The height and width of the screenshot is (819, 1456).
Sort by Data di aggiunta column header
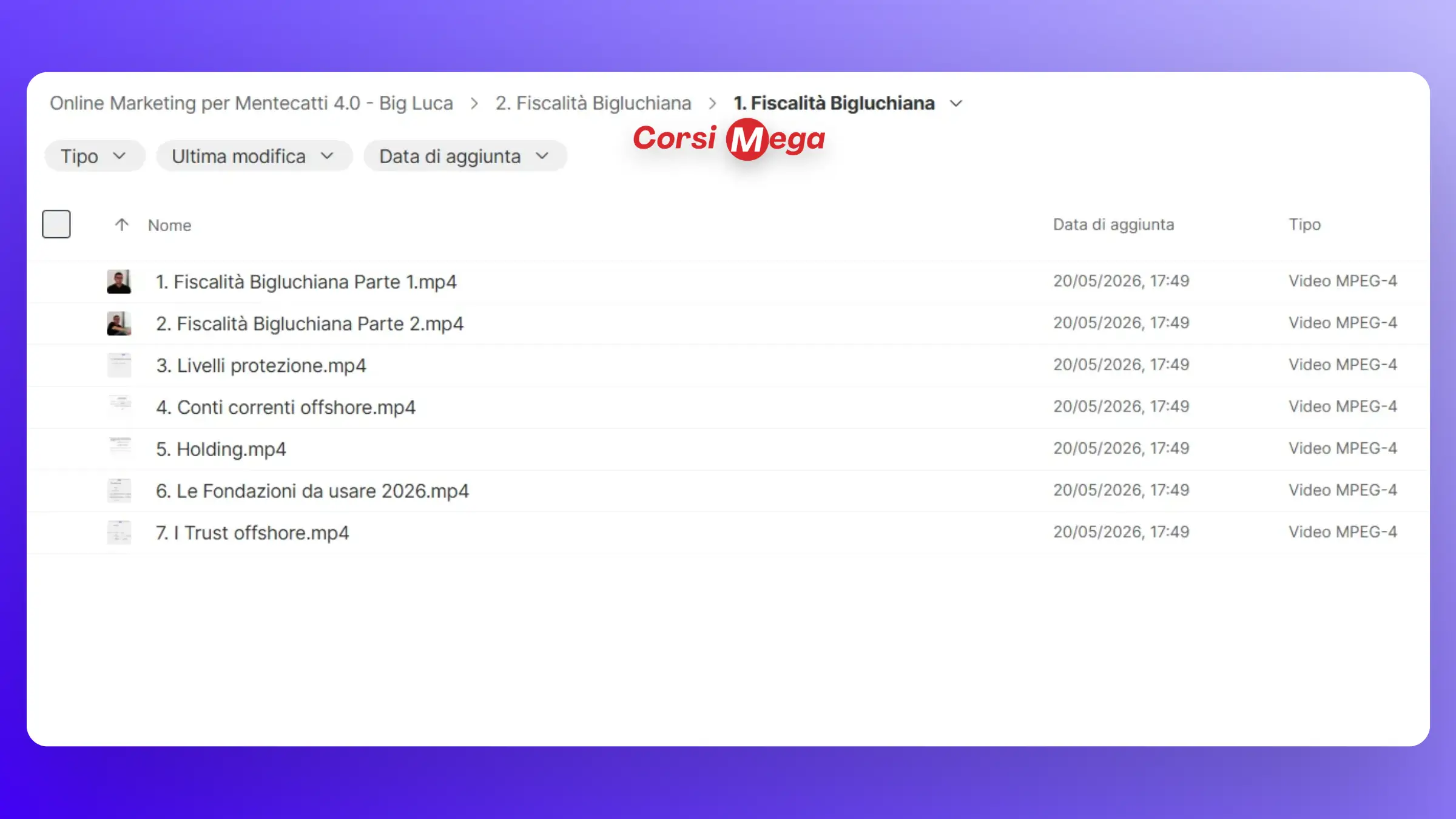click(x=1113, y=224)
